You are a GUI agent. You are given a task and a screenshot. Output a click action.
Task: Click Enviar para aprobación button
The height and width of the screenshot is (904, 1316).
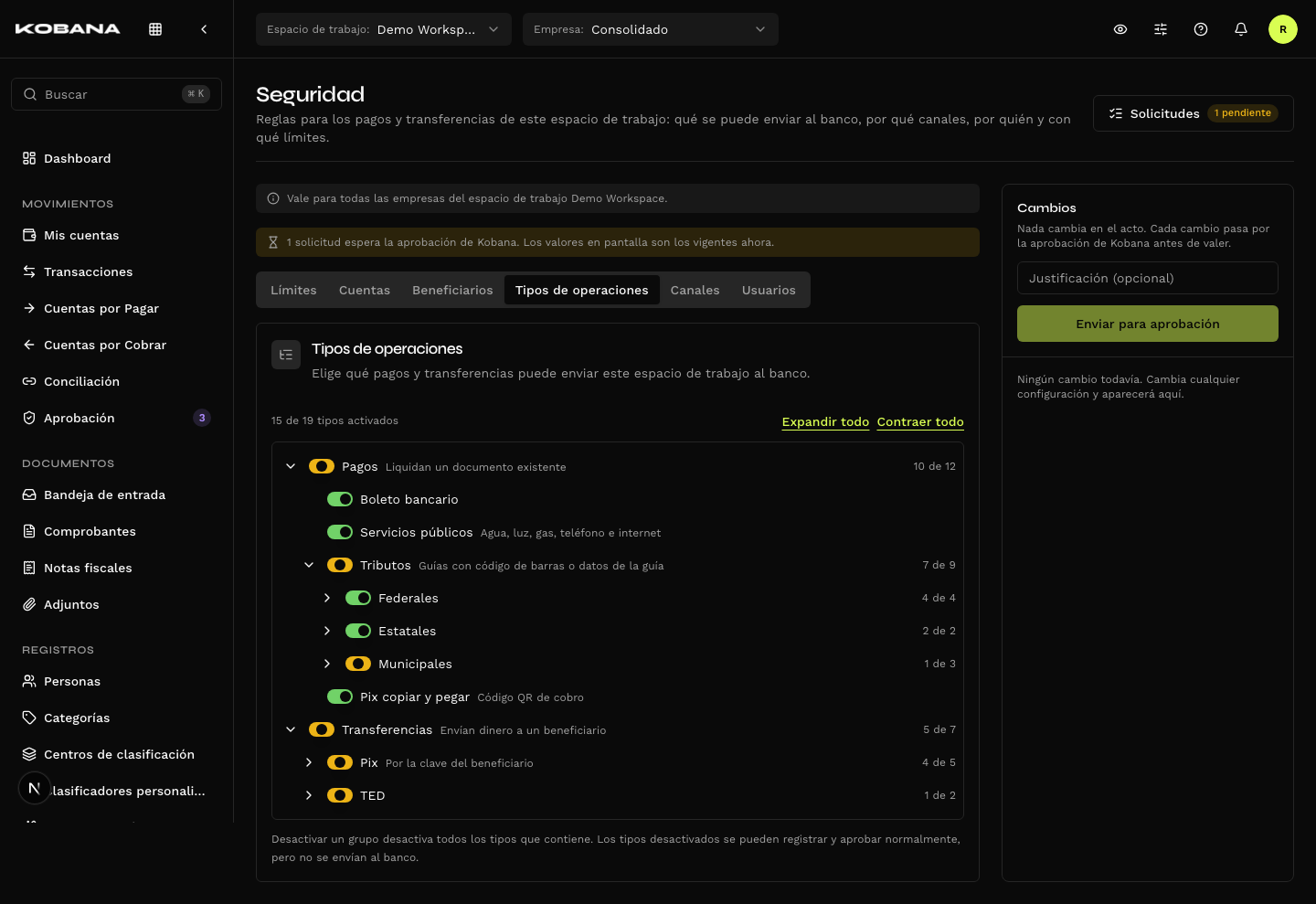click(1148, 324)
